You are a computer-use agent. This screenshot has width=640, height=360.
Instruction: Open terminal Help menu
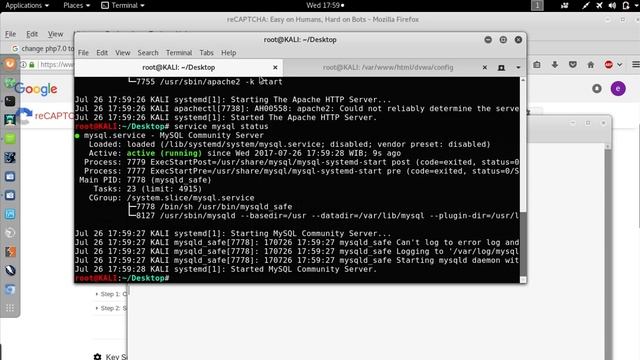click(229, 53)
